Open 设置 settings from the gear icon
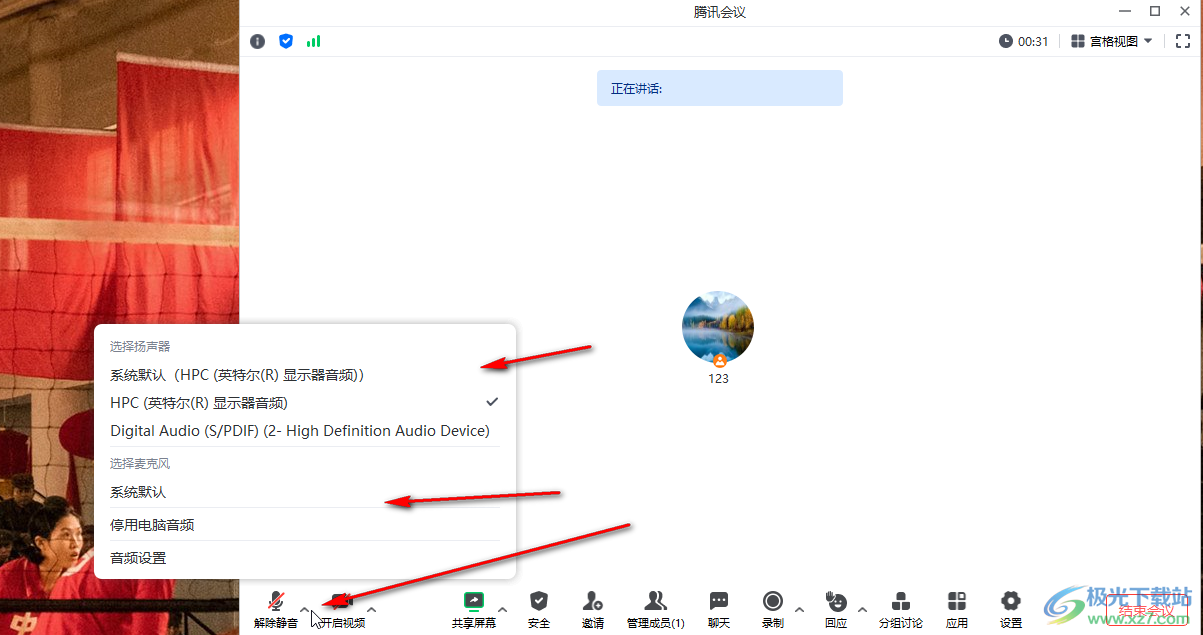Viewport: 1203px width, 635px height. pos(1011,609)
